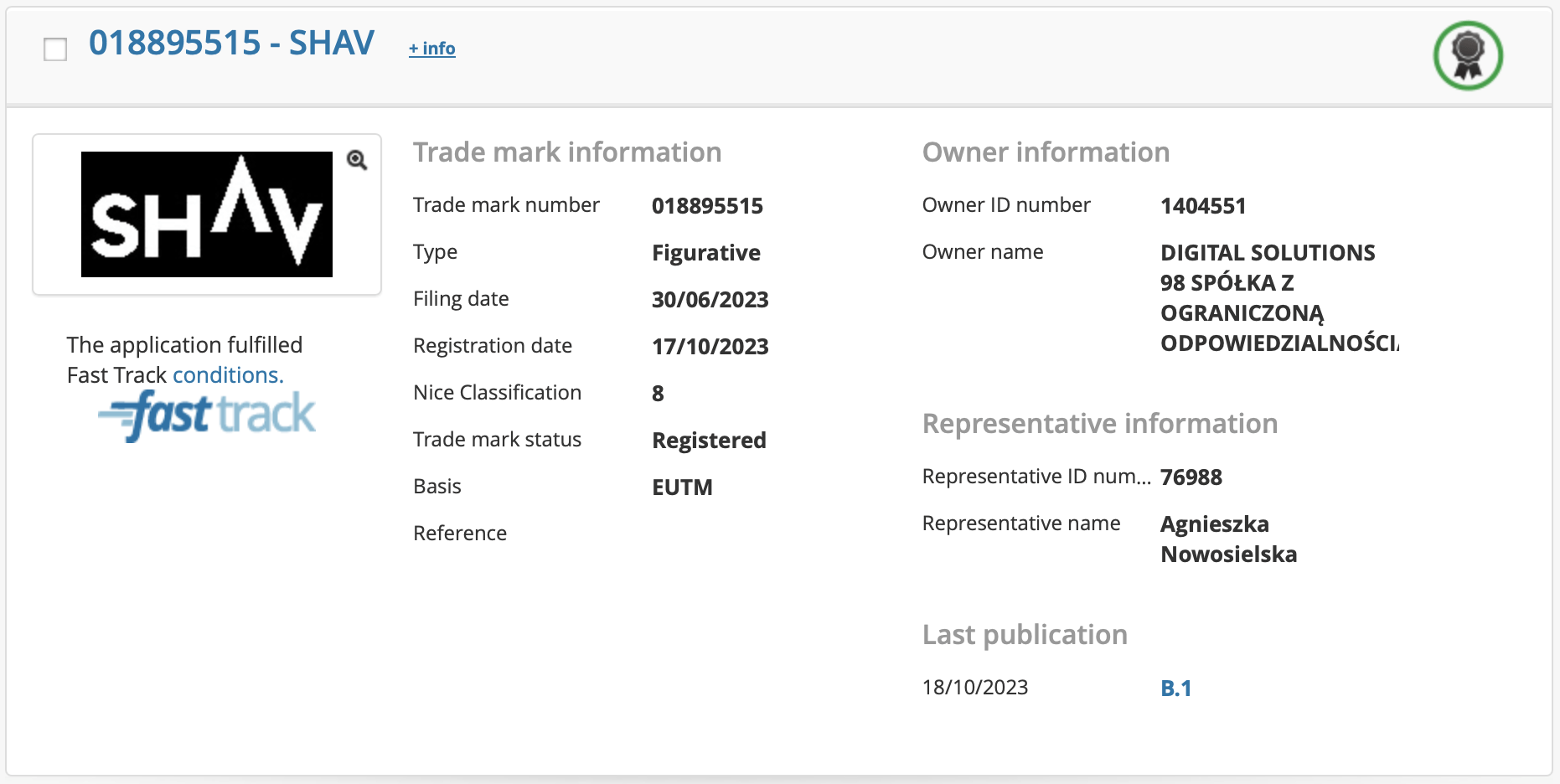
Task: Click the green registered rosette badge icon
Action: click(x=1467, y=56)
